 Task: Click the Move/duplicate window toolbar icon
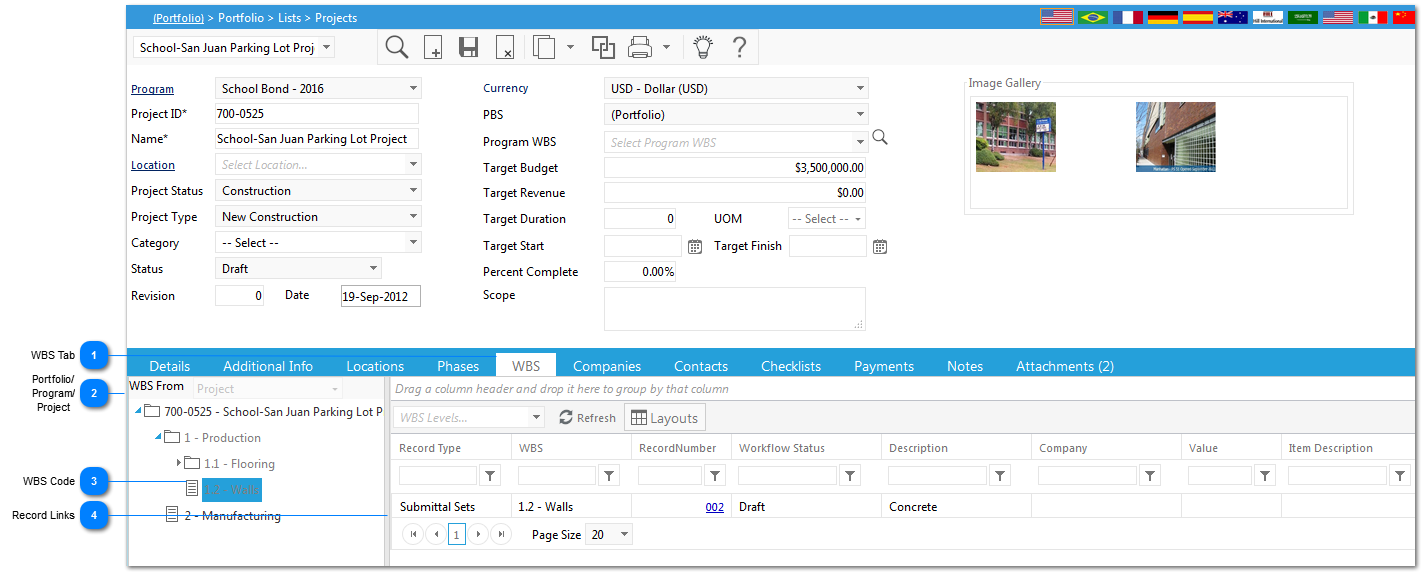(x=603, y=47)
